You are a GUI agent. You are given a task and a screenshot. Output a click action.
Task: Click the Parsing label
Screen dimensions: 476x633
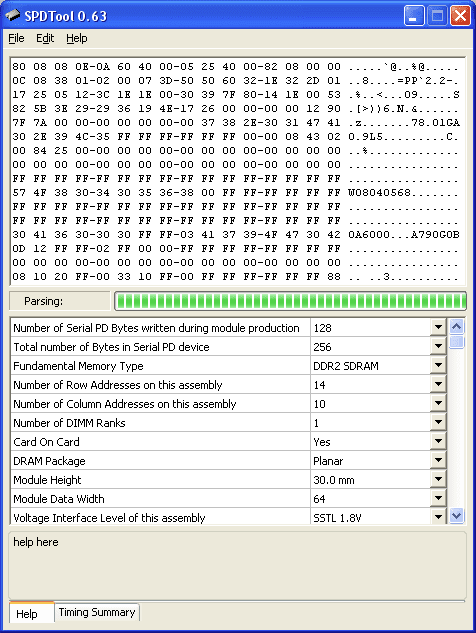pos(44,301)
